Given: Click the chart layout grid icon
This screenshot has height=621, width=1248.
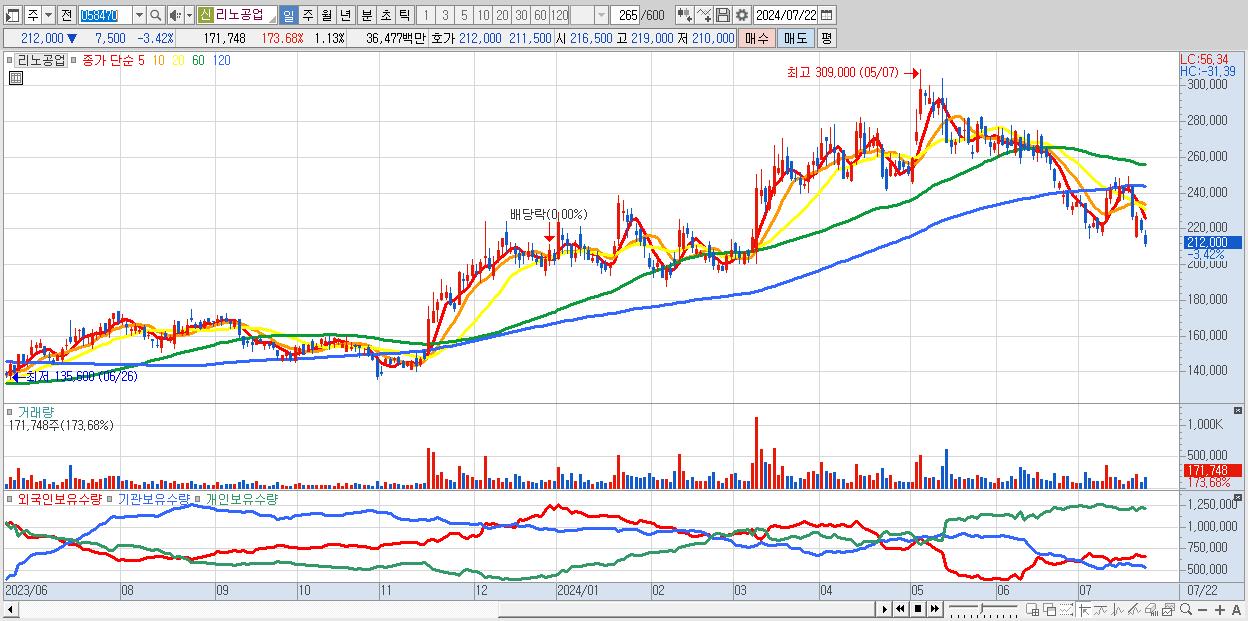Looking at the screenshot, I should 1032,609.
